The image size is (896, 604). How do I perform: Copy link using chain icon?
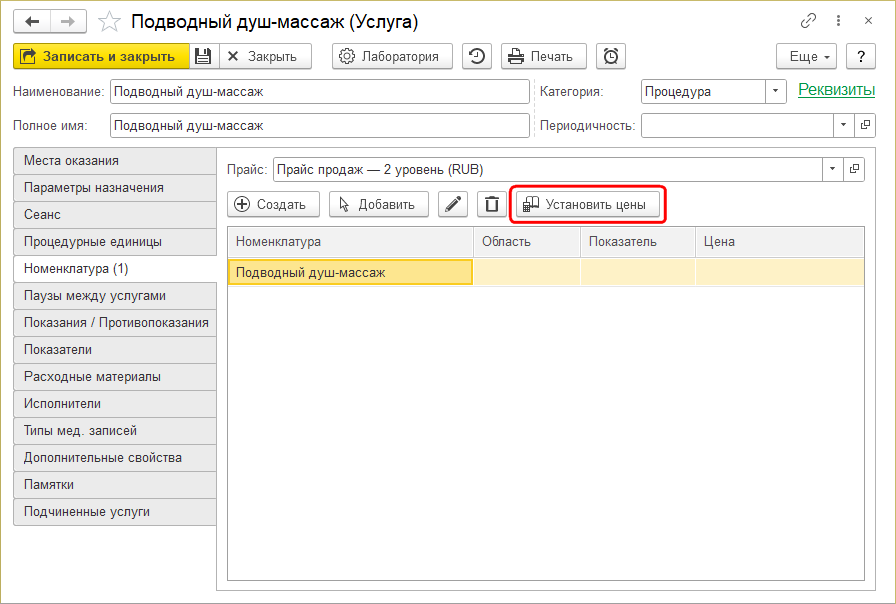(808, 21)
